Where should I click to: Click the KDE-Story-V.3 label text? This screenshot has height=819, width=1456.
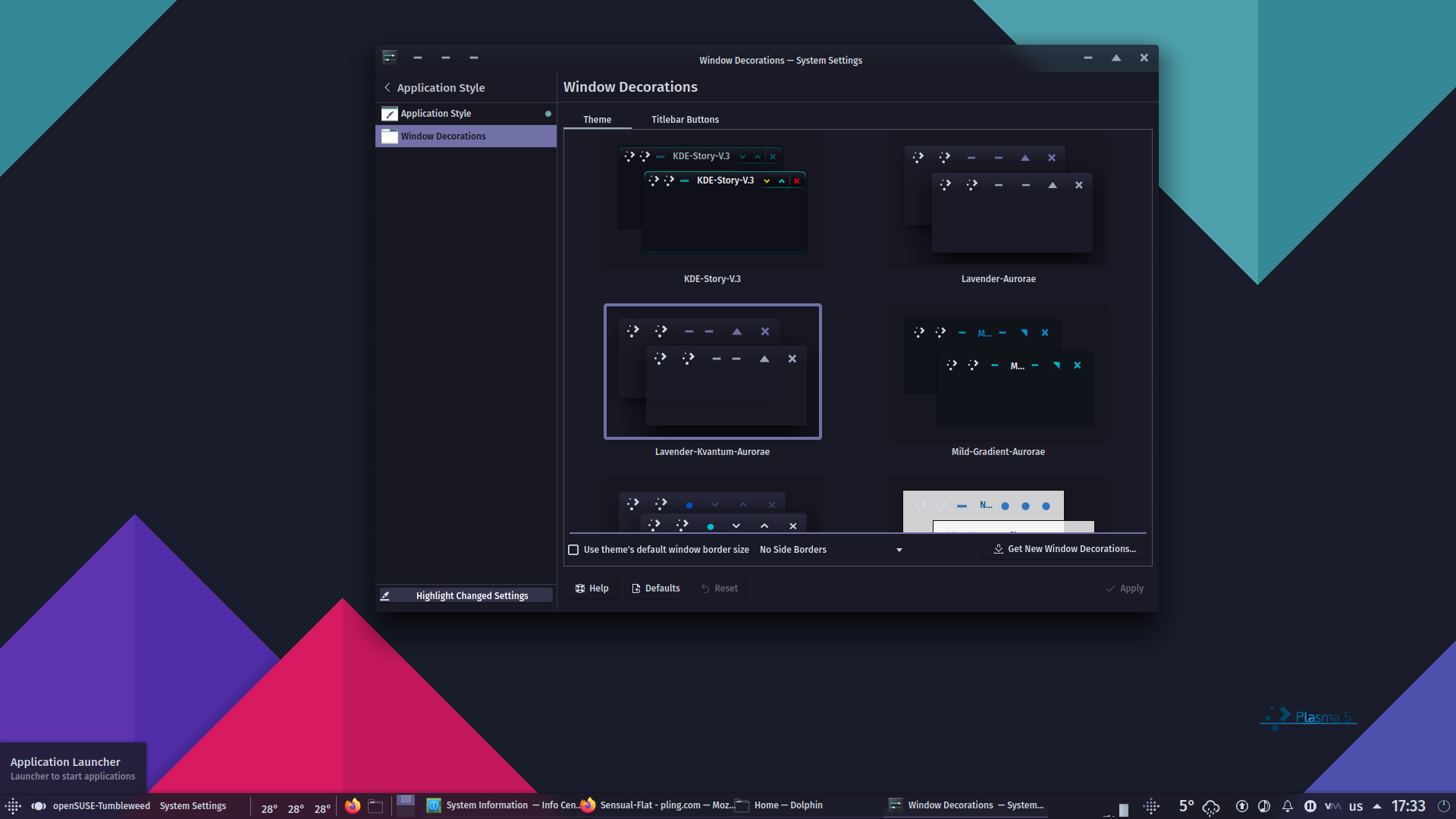[712, 279]
